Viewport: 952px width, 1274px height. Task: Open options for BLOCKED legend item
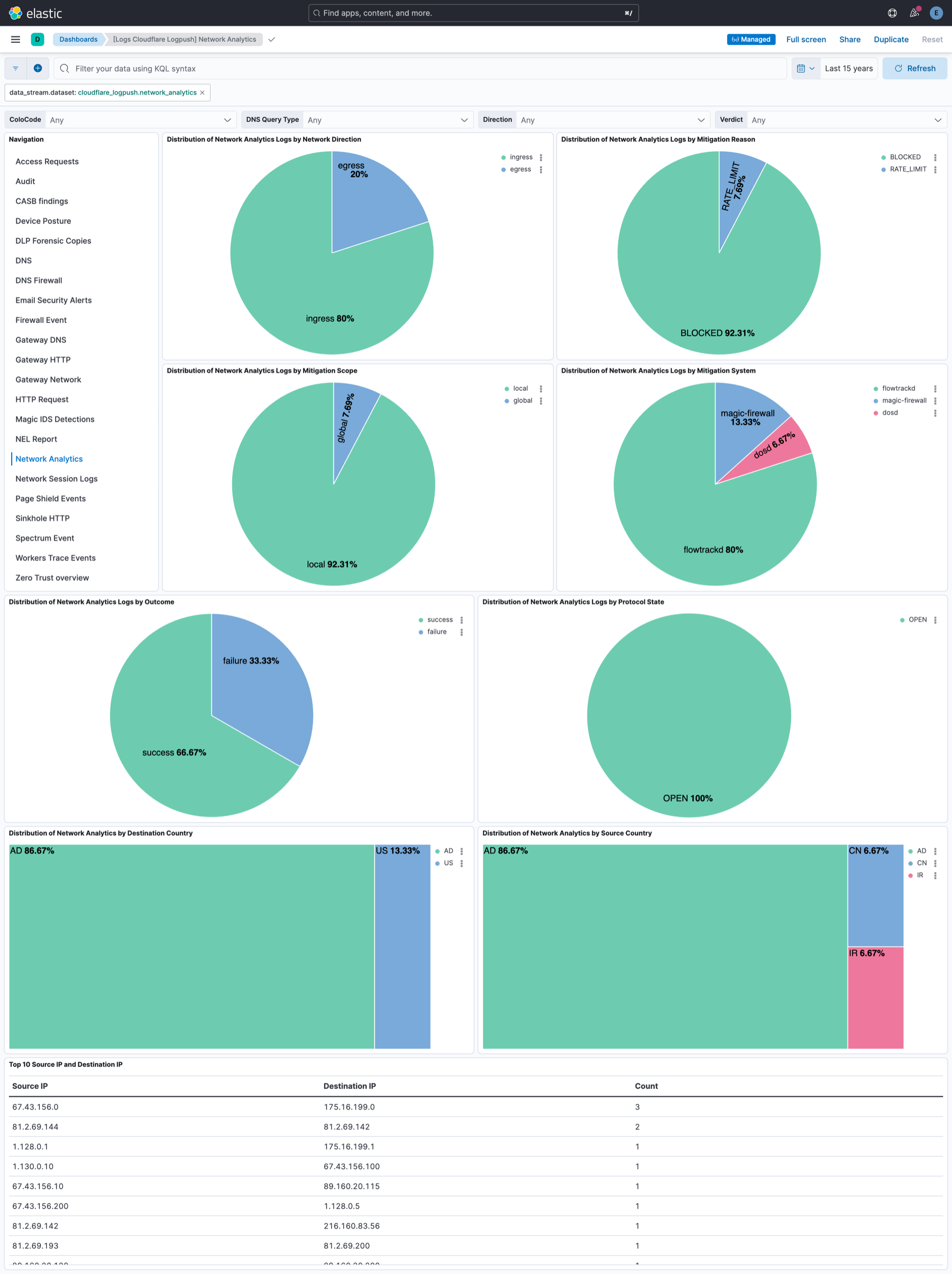935,157
